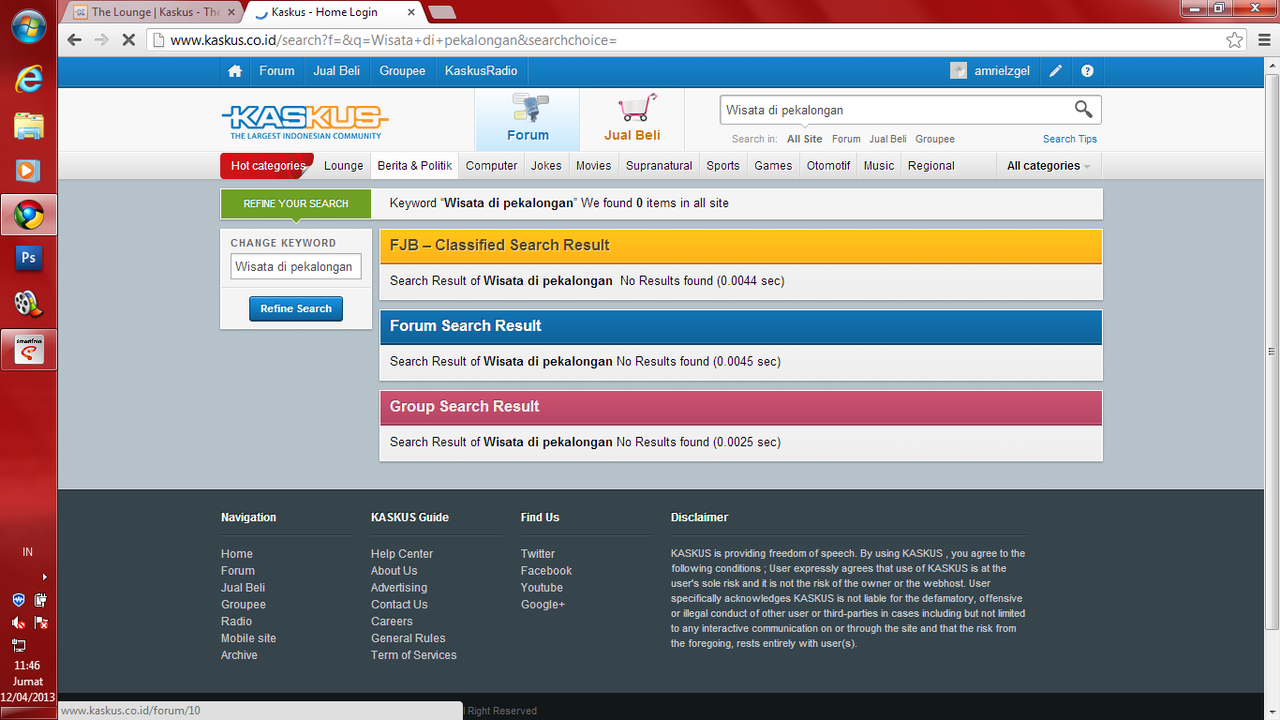Open Otomotif category
This screenshot has width=1280, height=720.
click(x=829, y=166)
